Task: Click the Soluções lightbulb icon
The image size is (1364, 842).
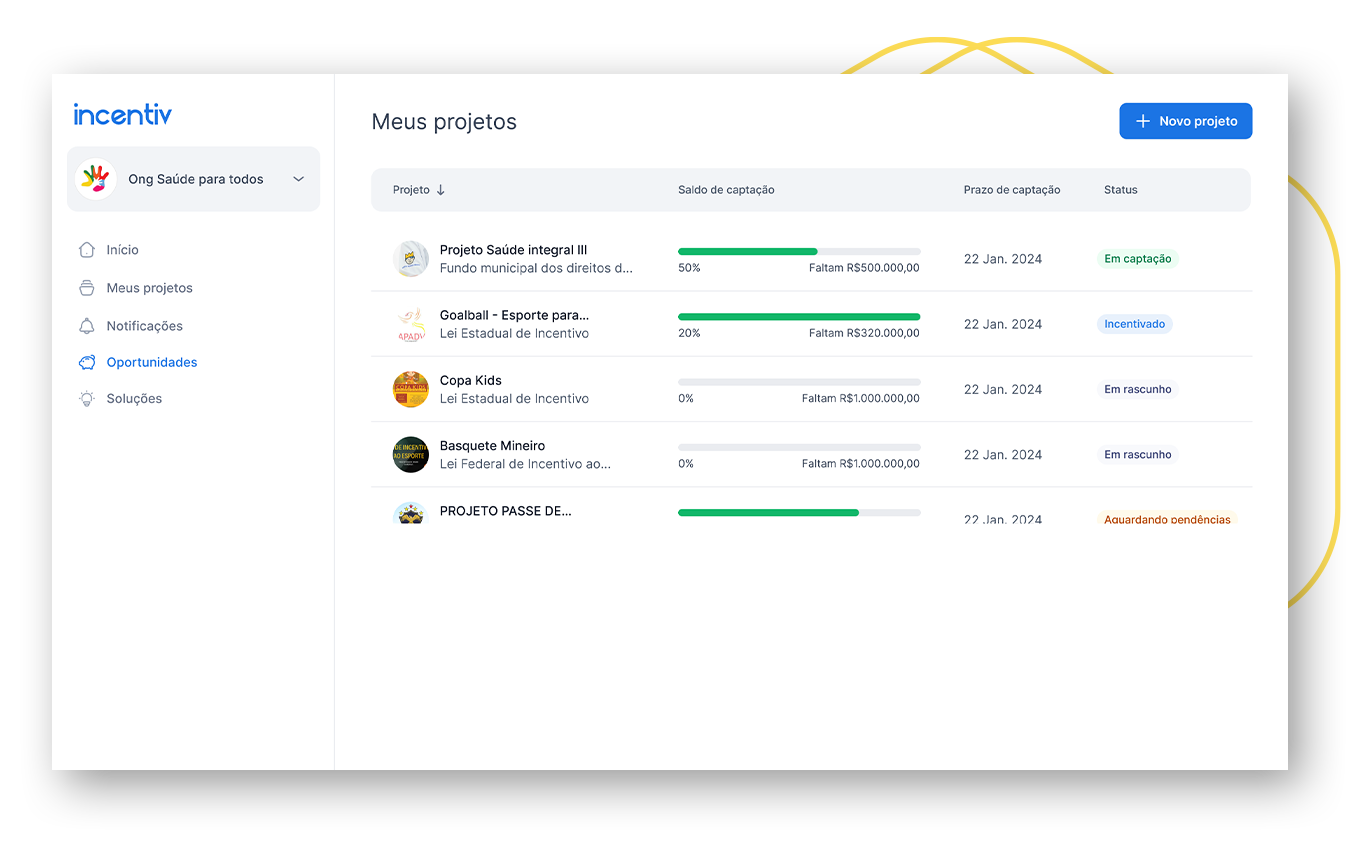Action: point(87,398)
